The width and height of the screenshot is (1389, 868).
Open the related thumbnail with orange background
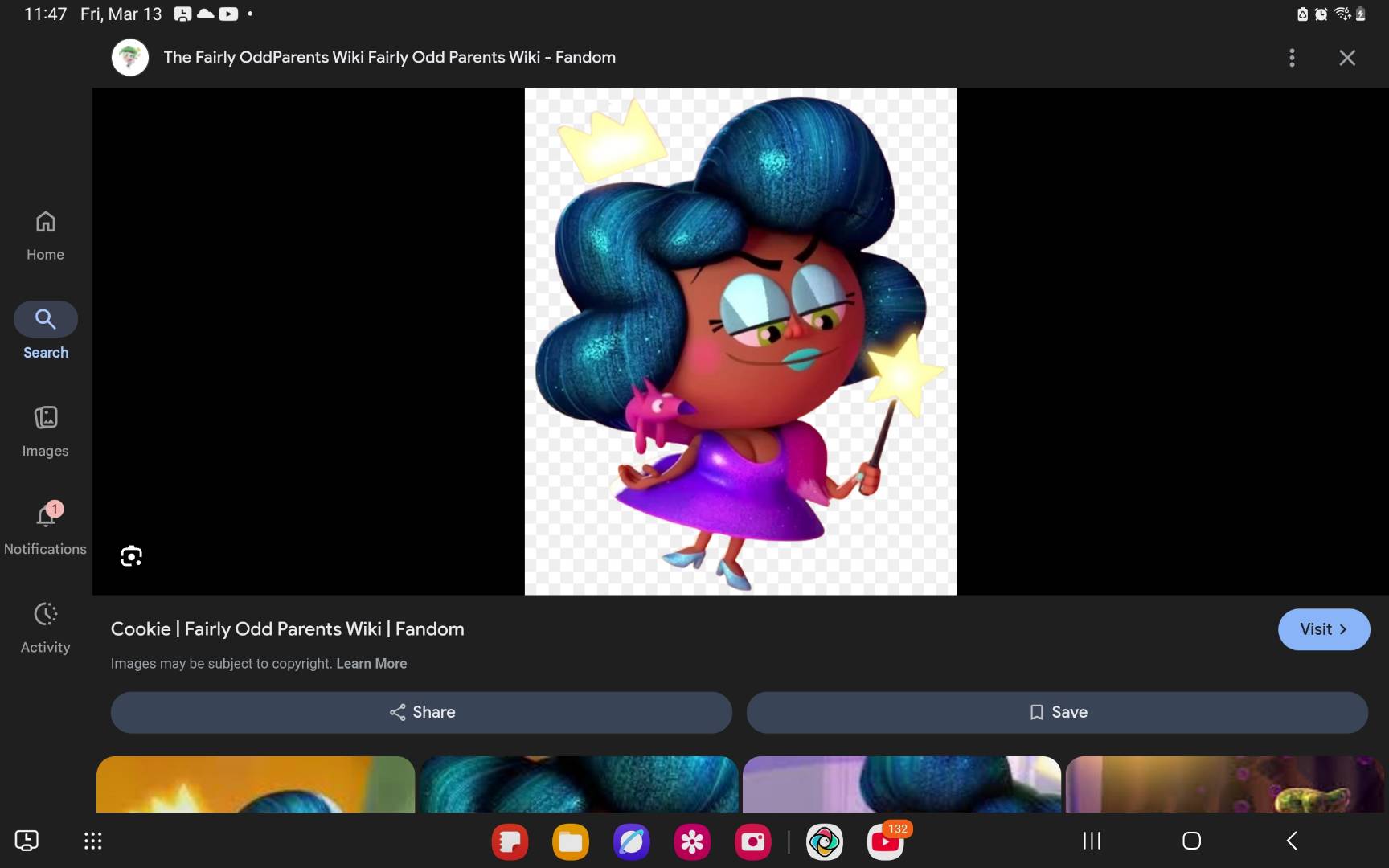click(x=256, y=784)
